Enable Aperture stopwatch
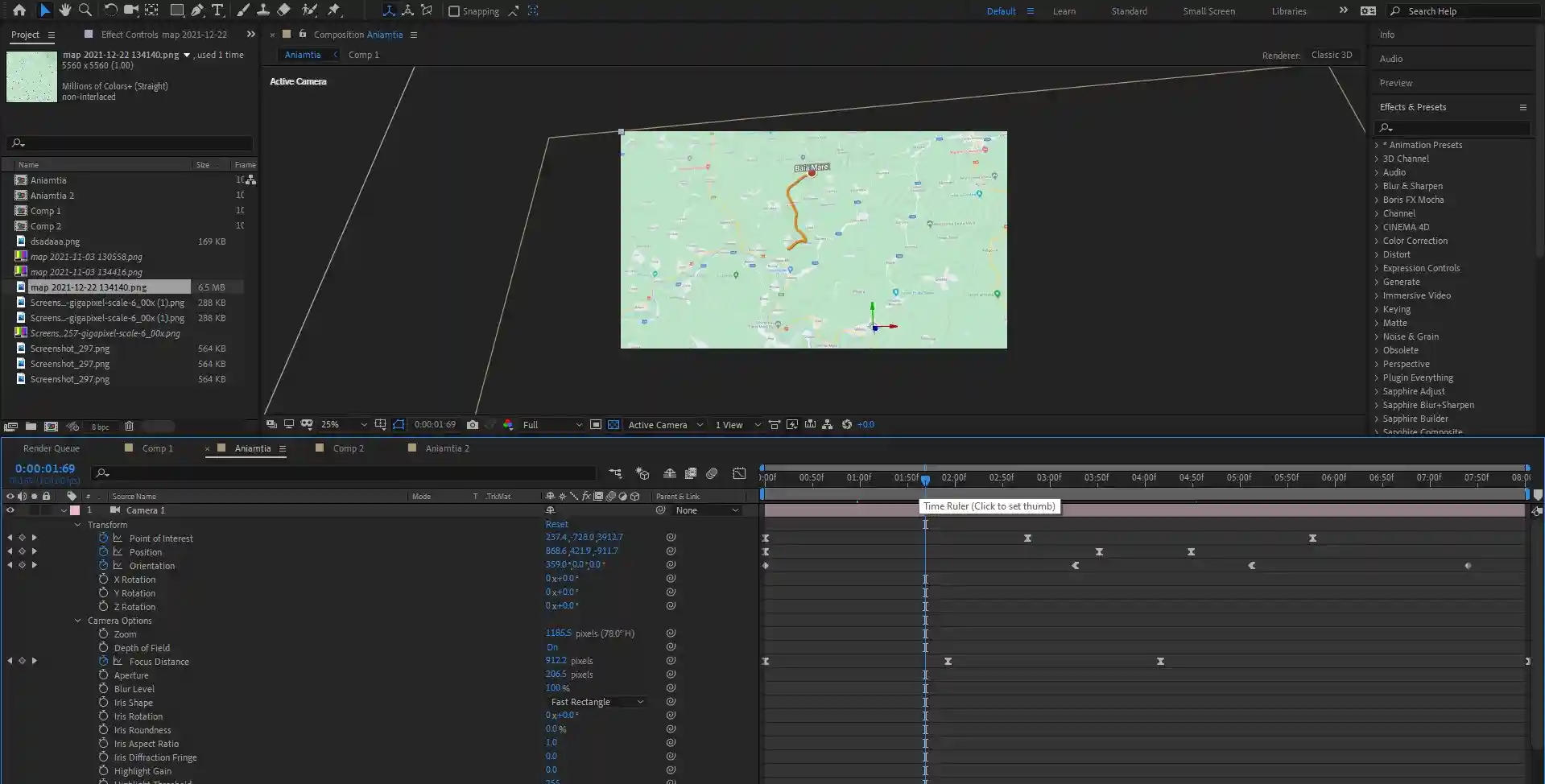Viewport: 1545px width, 784px height. [x=103, y=675]
